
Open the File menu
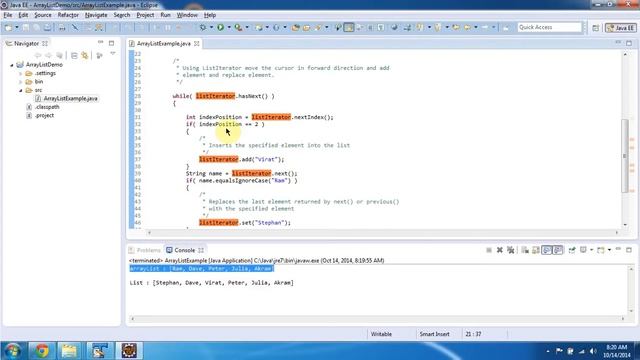(8, 15)
